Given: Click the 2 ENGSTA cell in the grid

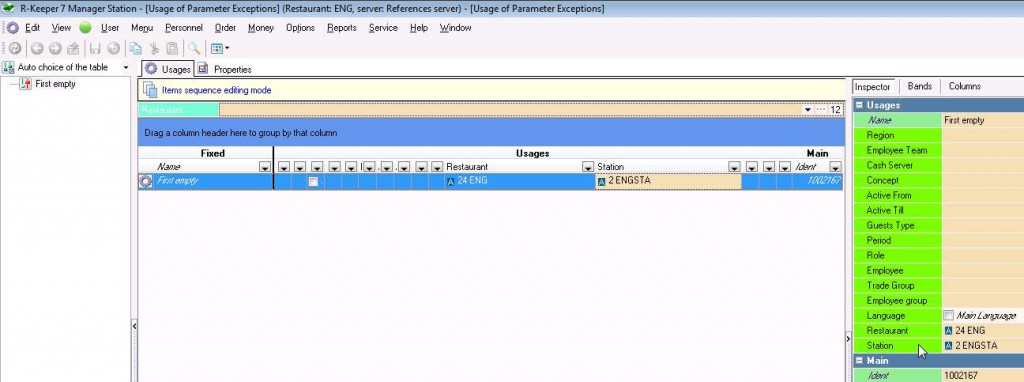Looking at the screenshot, I should coord(668,182).
